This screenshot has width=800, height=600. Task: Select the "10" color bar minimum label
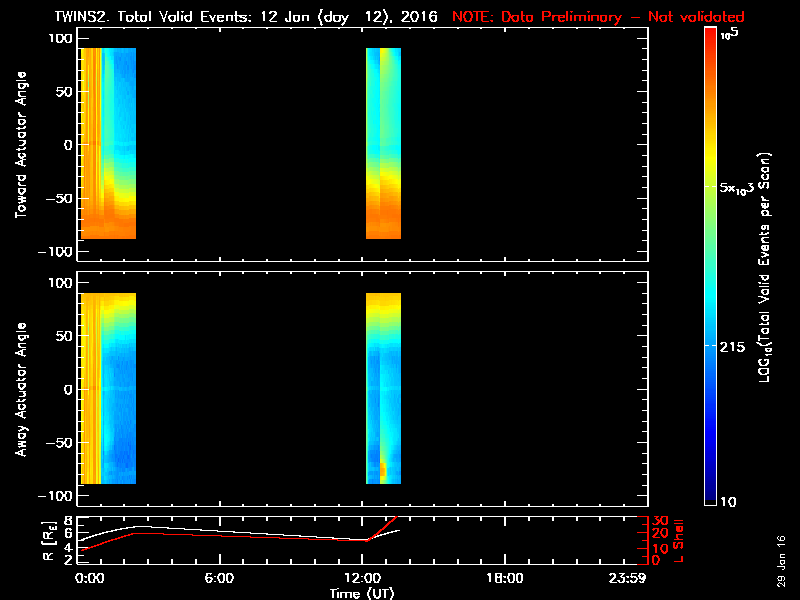[728, 502]
